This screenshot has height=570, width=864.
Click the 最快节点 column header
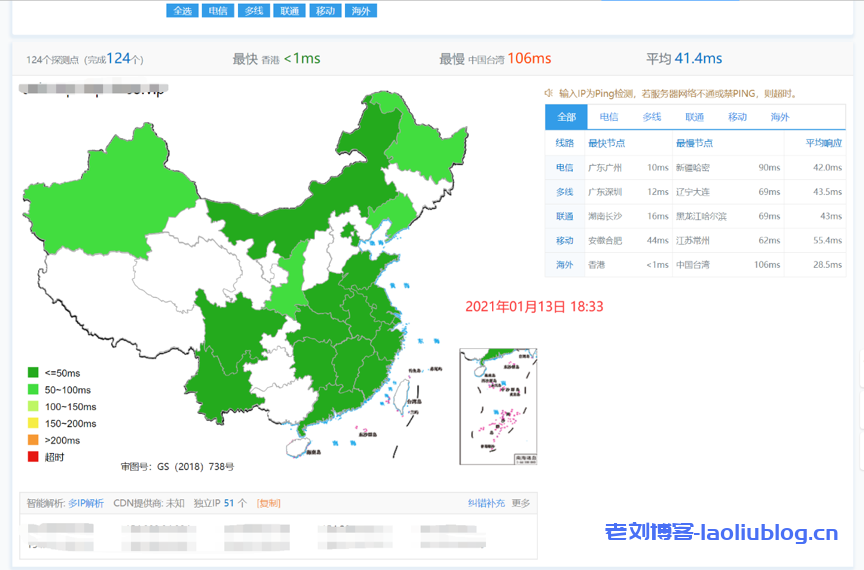pos(606,143)
